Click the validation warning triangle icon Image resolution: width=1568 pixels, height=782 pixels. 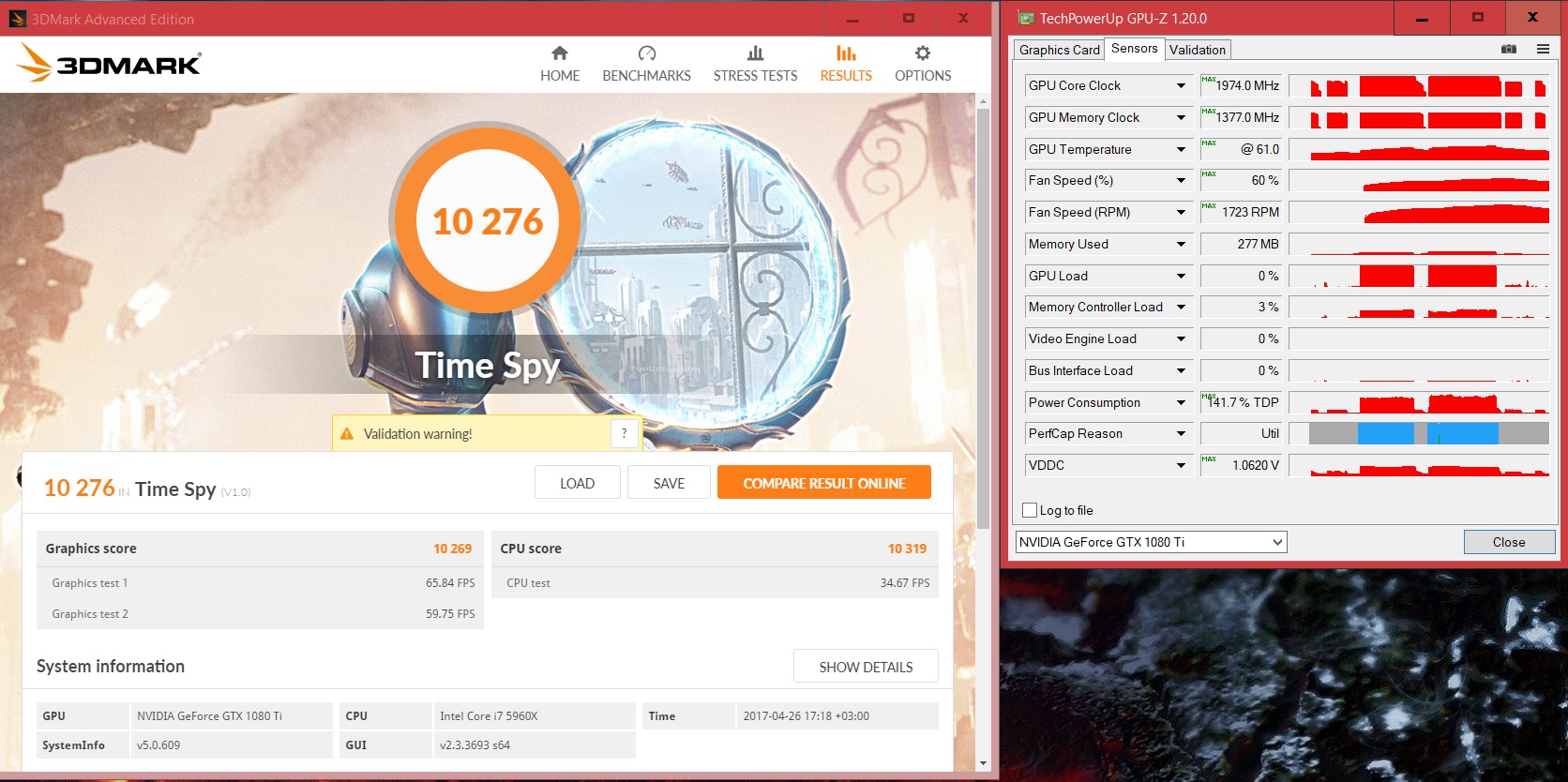pyautogui.click(x=347, y=434)
